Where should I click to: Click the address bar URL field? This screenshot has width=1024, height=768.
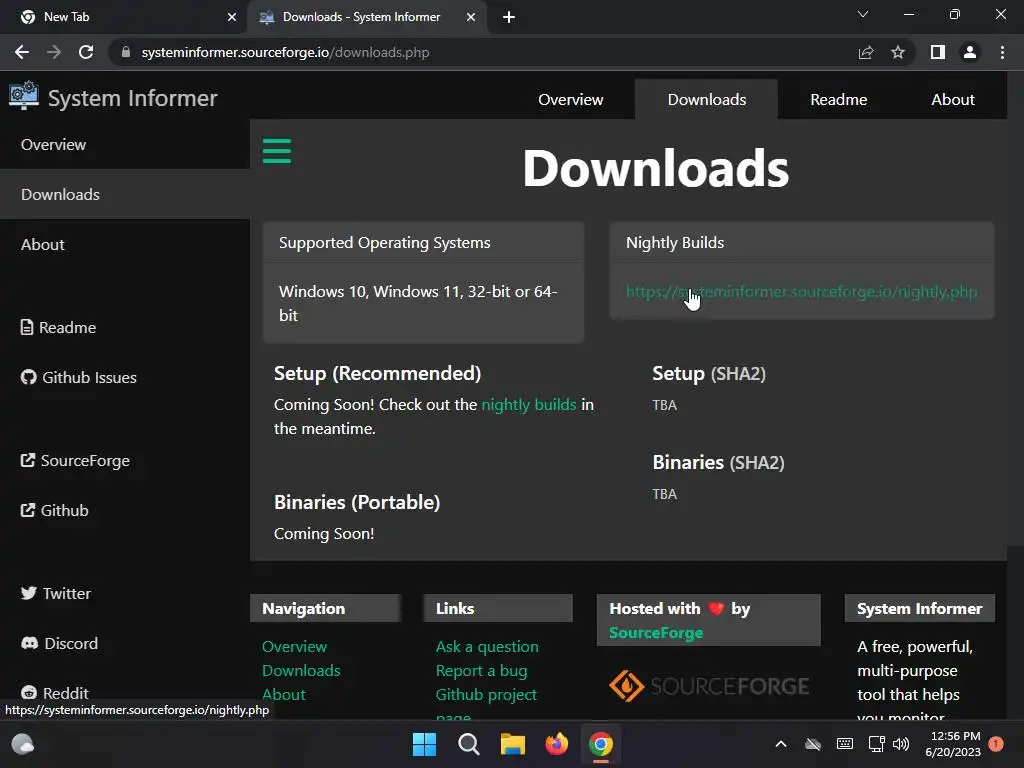click(x=483, y=52)
